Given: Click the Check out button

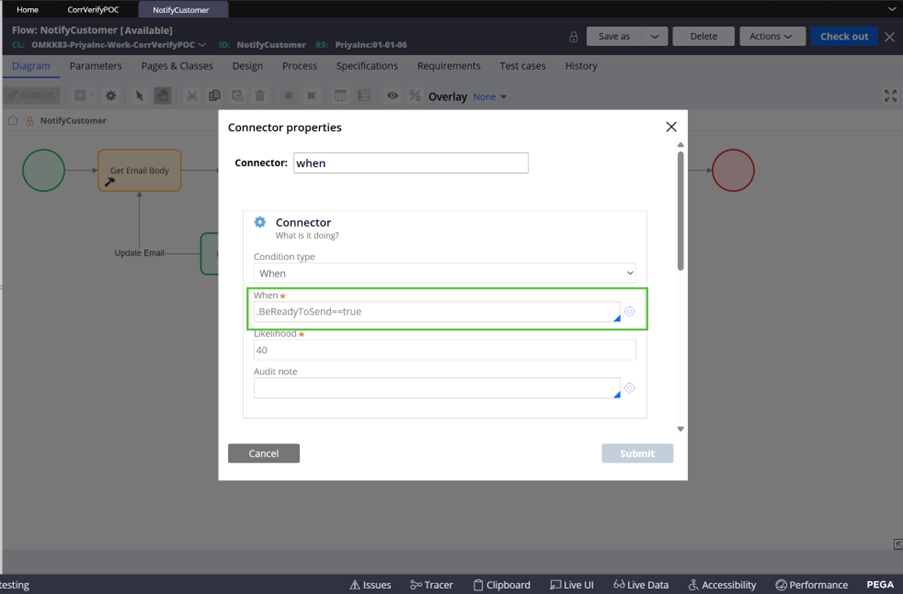Looking at the screenshot, I should pos(844,36).
